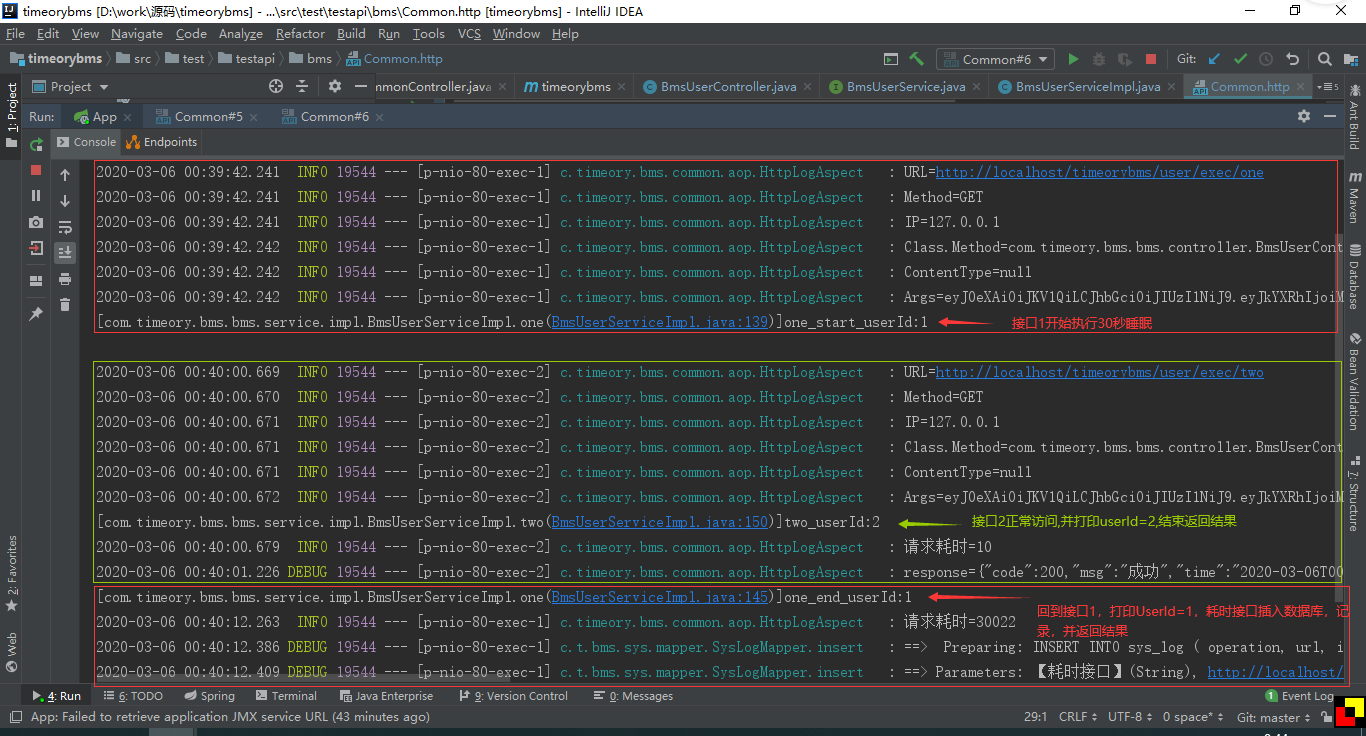Open Project panel settings gear

(x=335, y=87)
